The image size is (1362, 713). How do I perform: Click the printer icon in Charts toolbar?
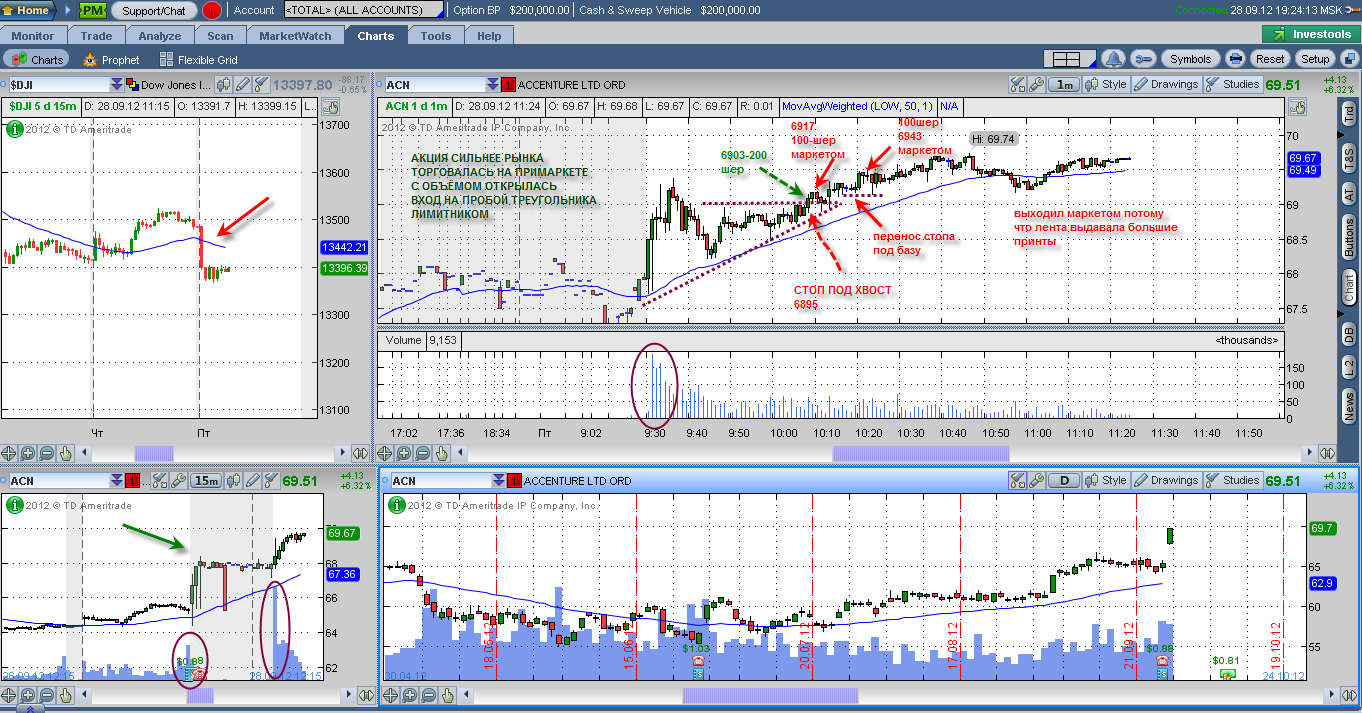(x=1235, y=59)
